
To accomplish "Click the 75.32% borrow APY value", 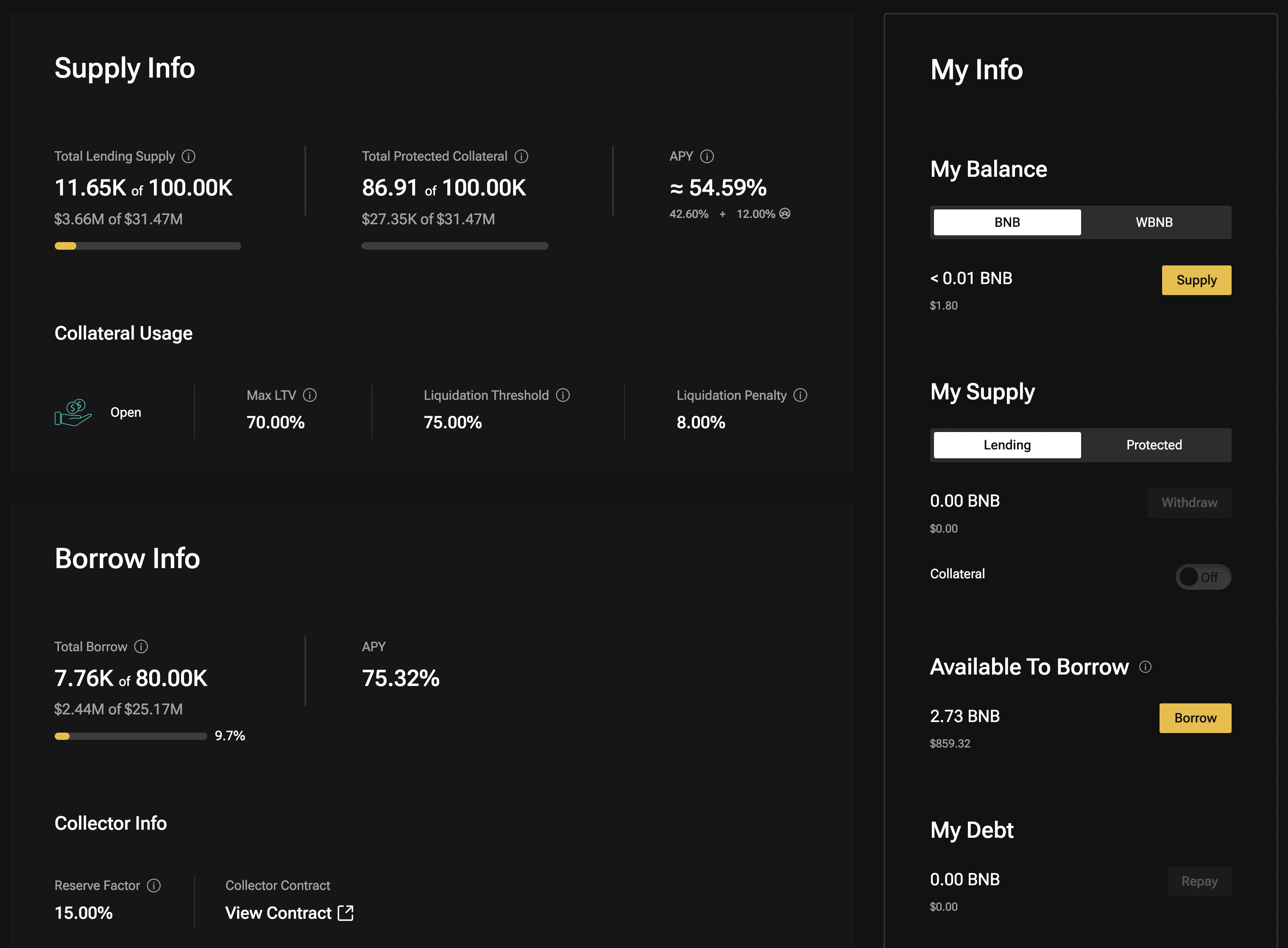I will (x=401, y=678).
